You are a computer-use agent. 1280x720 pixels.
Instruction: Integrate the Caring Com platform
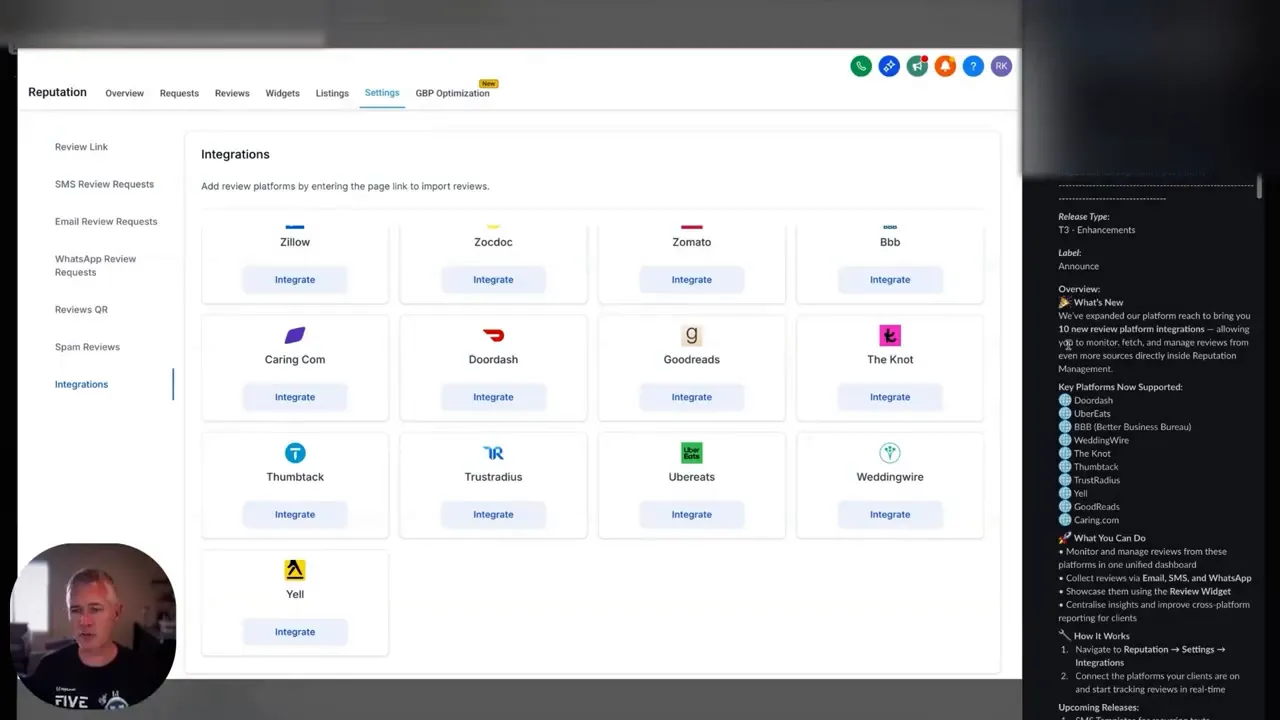coord(295,397)
